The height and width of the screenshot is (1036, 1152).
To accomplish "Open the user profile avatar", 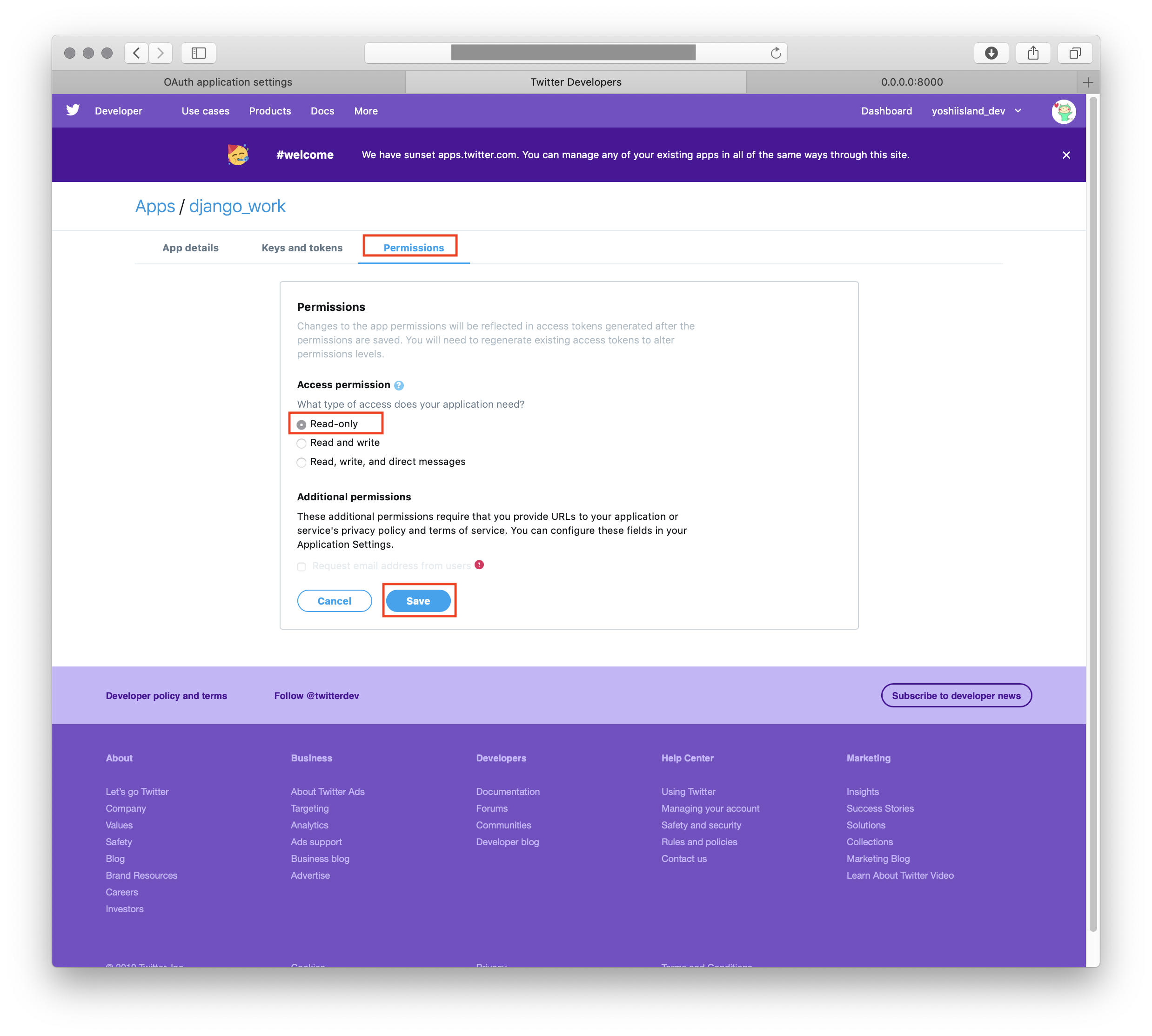I will click(1063, 112).
